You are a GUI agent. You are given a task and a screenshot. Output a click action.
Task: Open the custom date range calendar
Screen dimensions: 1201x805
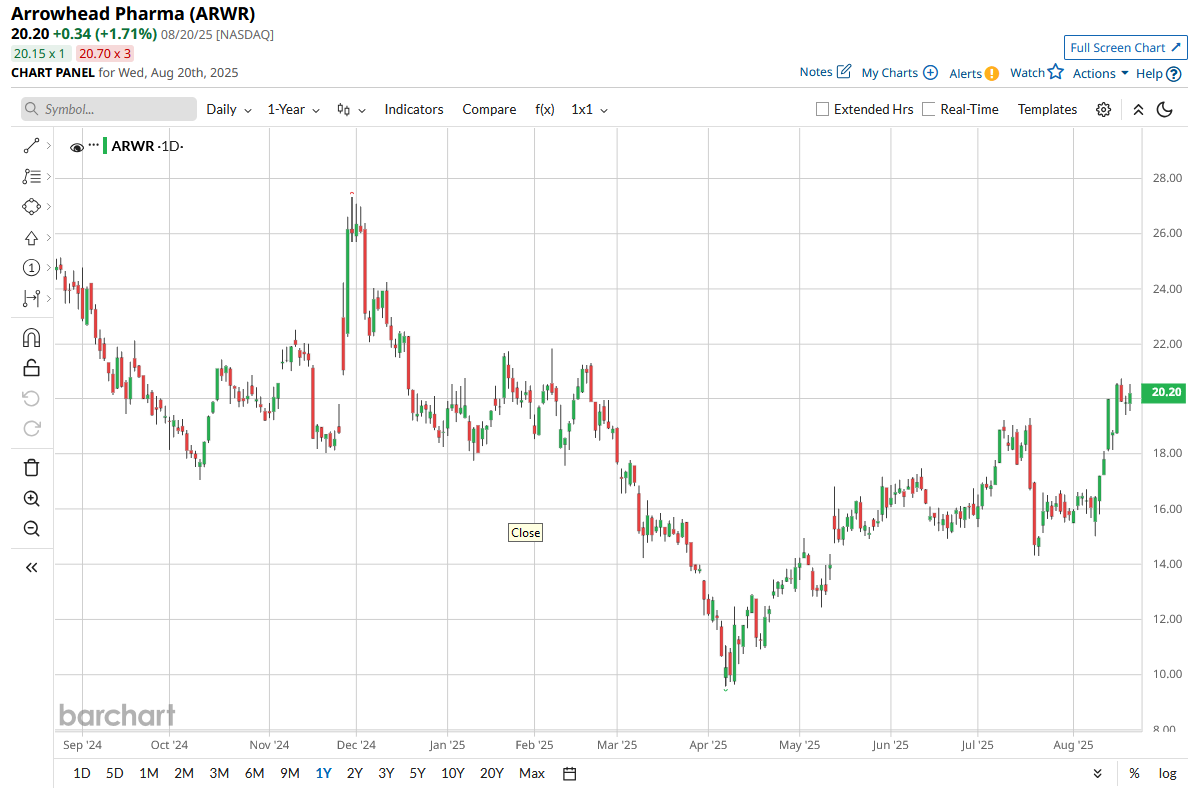(570, 773)
